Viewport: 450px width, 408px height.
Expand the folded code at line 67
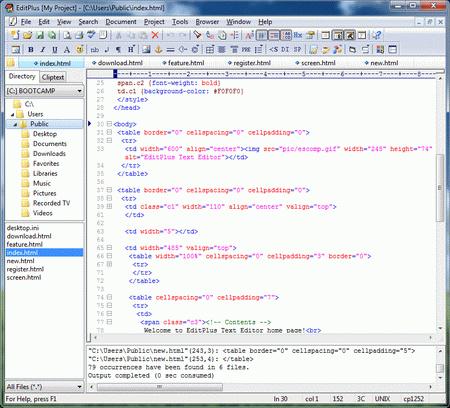109,264
